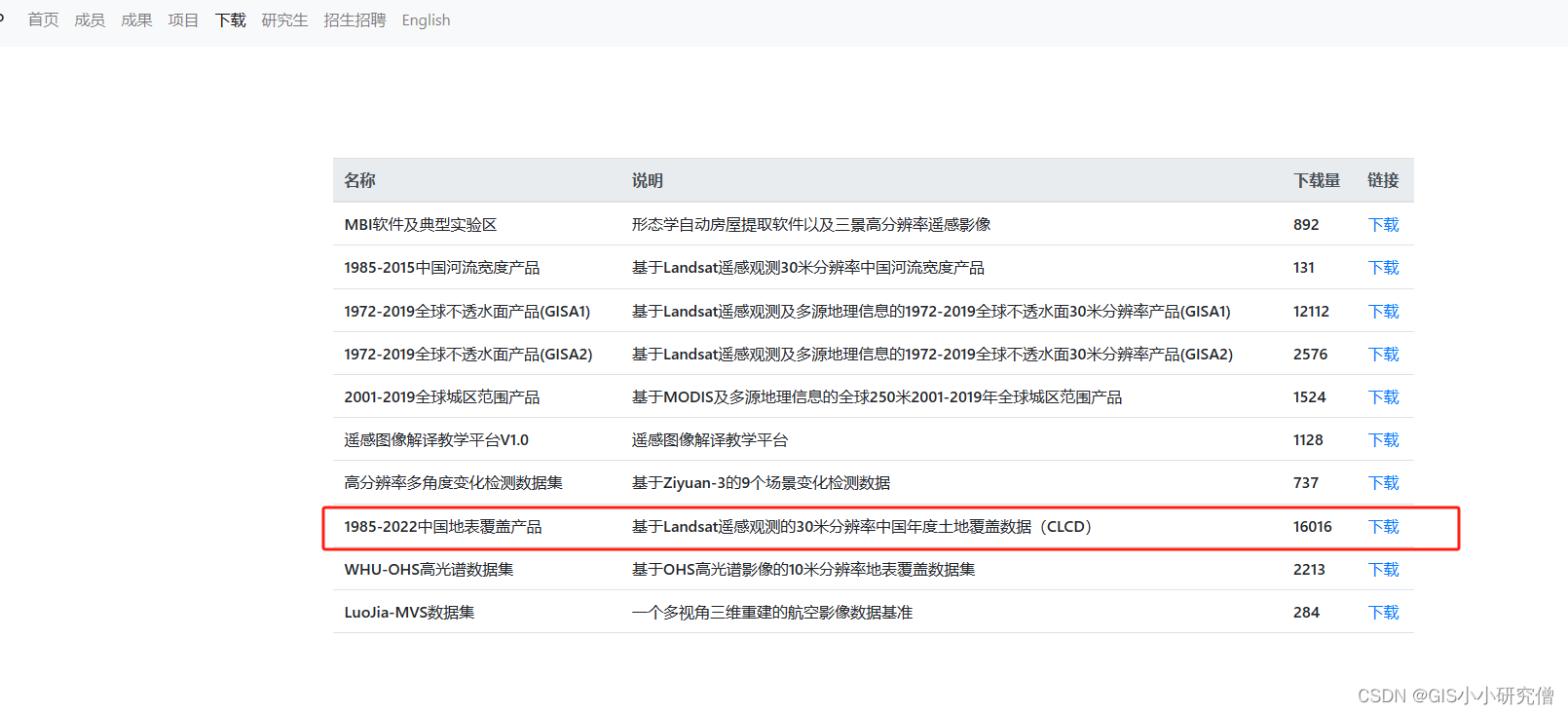Click description 基于Landsat遥感观测30米分辨率中国河流宽度产品

pyautogui.click(x=808, y=268)
